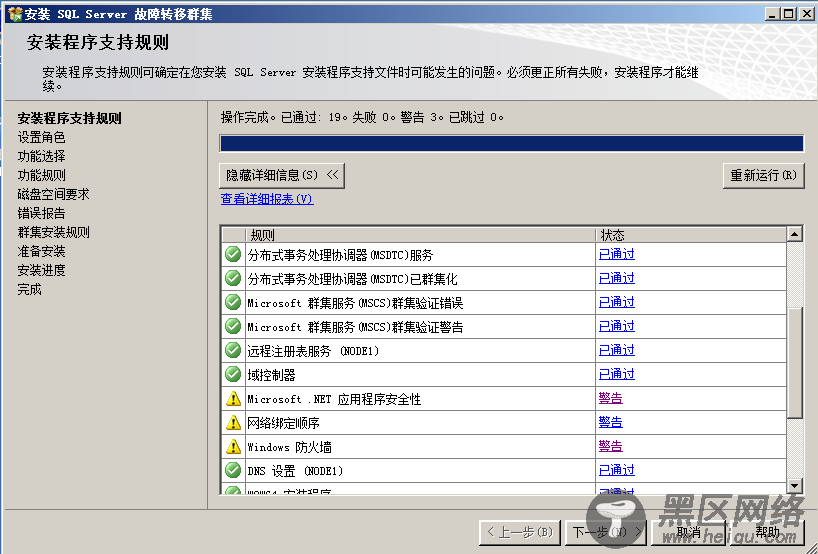Click the rules list scroll down arrow
This screenshot has height=554, width=818.
pyautogui.click(x=794, y=486)
